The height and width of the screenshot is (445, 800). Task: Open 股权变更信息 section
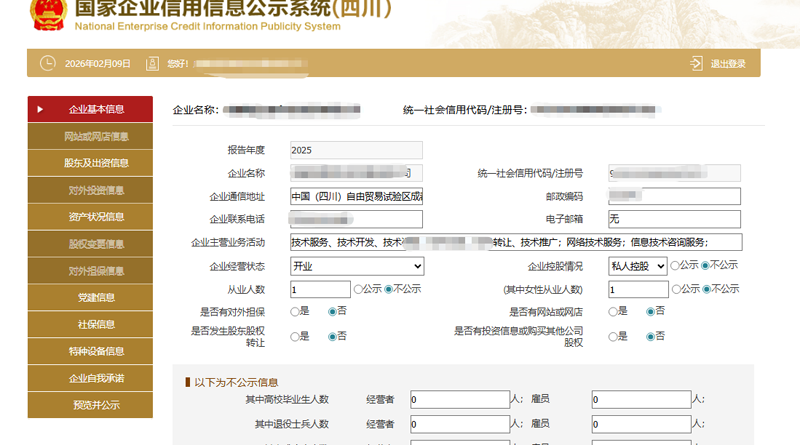(90, 244)
